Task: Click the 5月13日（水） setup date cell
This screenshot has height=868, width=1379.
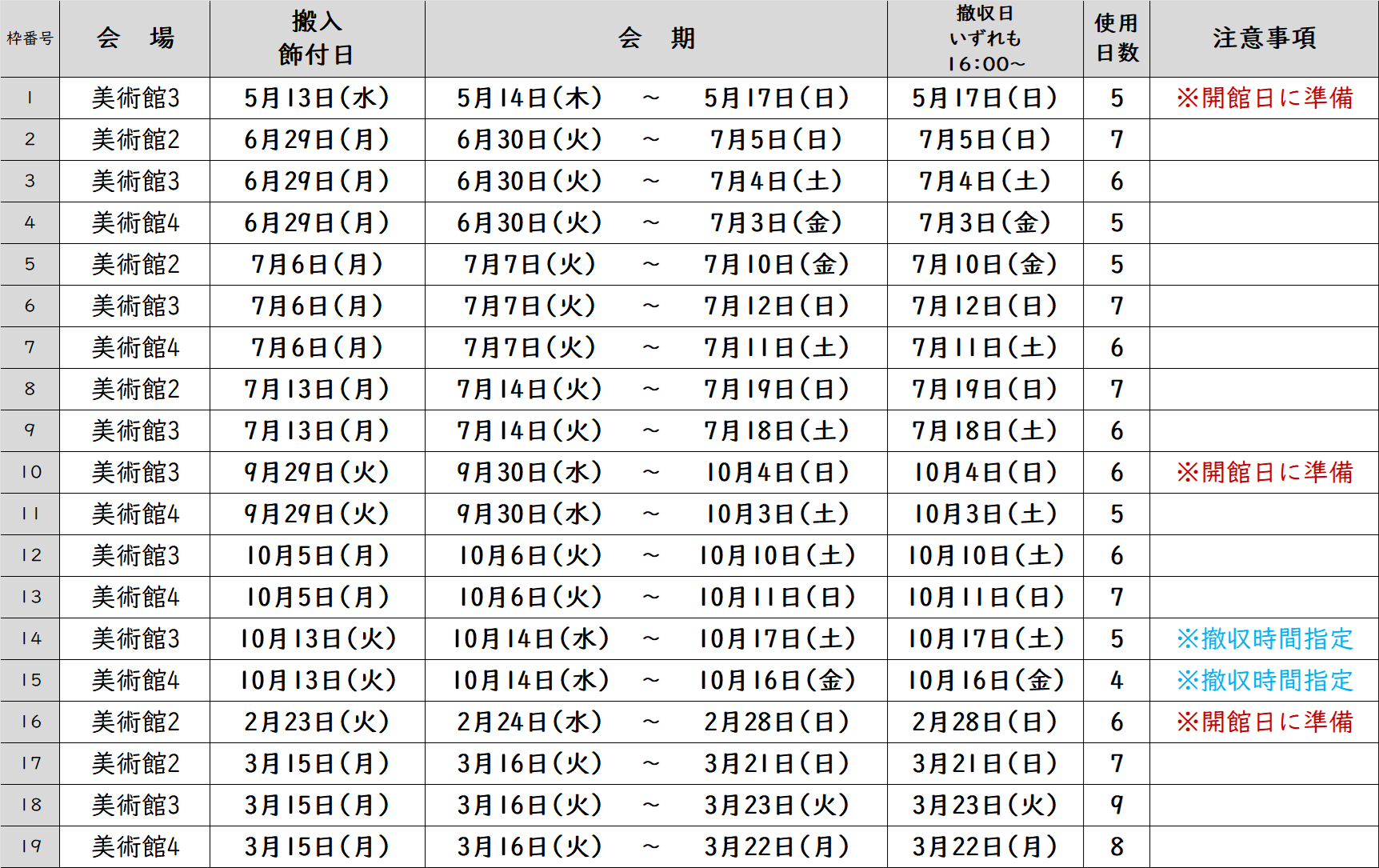Action: point(315,98)
